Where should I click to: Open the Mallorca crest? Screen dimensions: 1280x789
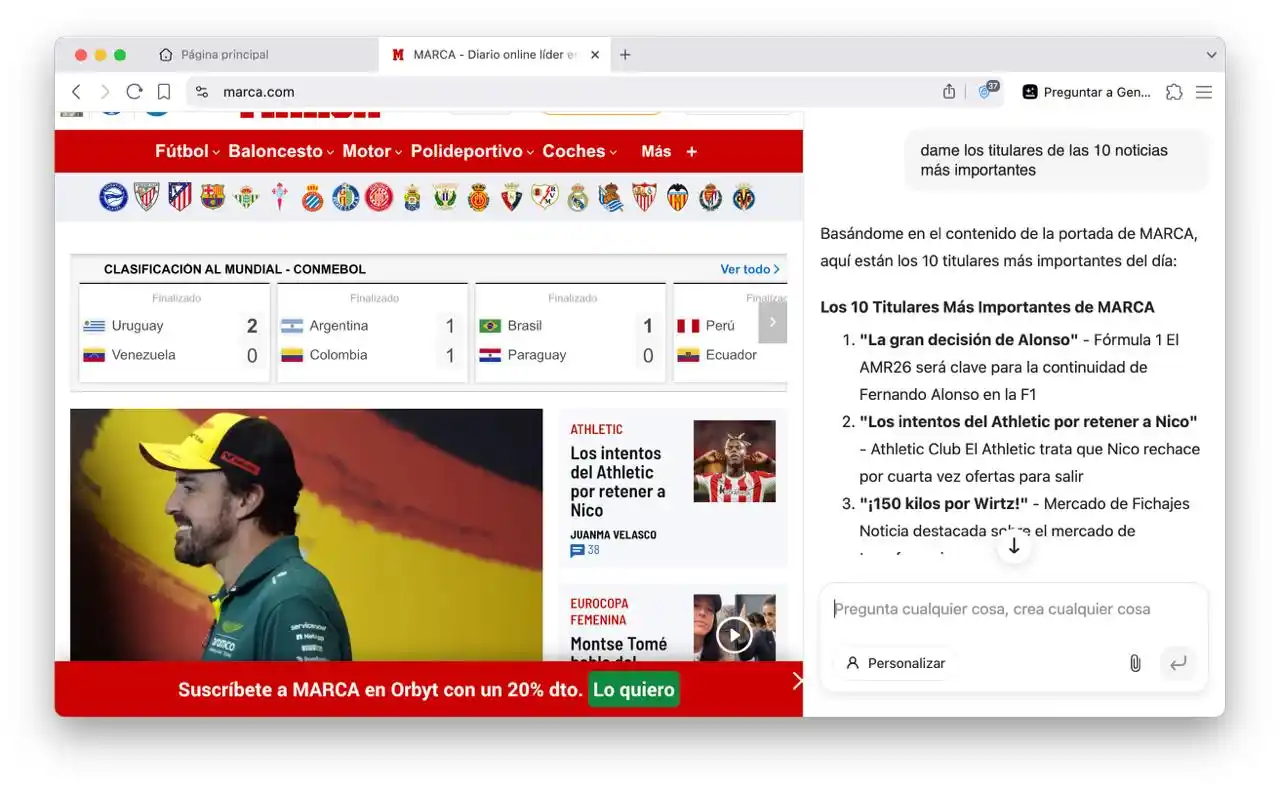(x=479, y=196)
